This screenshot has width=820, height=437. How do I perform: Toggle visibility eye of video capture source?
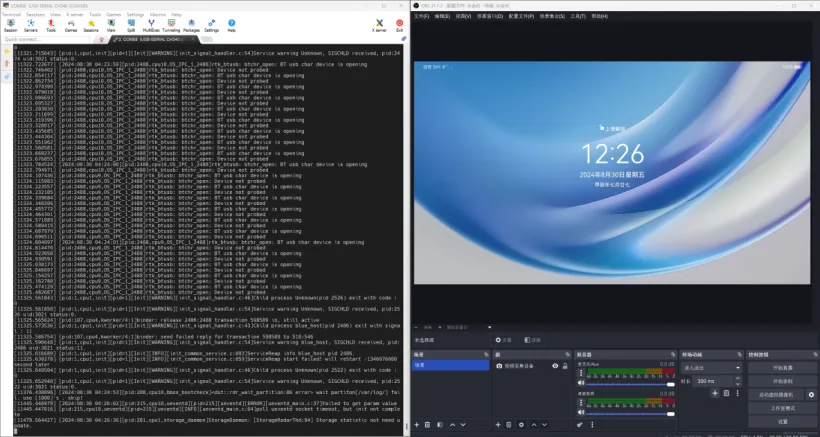point(553,366)
